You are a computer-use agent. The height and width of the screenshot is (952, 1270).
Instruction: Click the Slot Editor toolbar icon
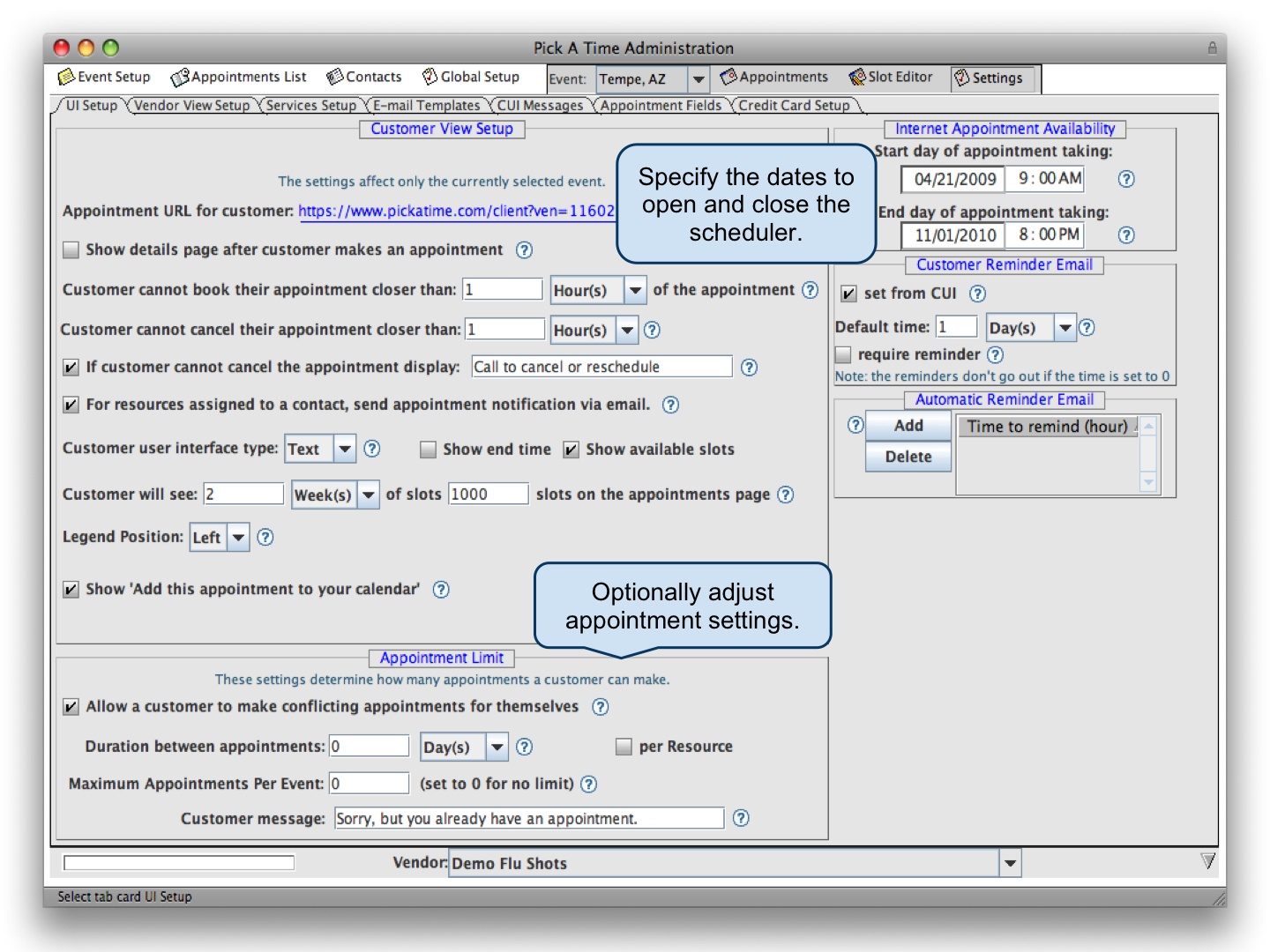pyautogui.click(x=856, y=78)
